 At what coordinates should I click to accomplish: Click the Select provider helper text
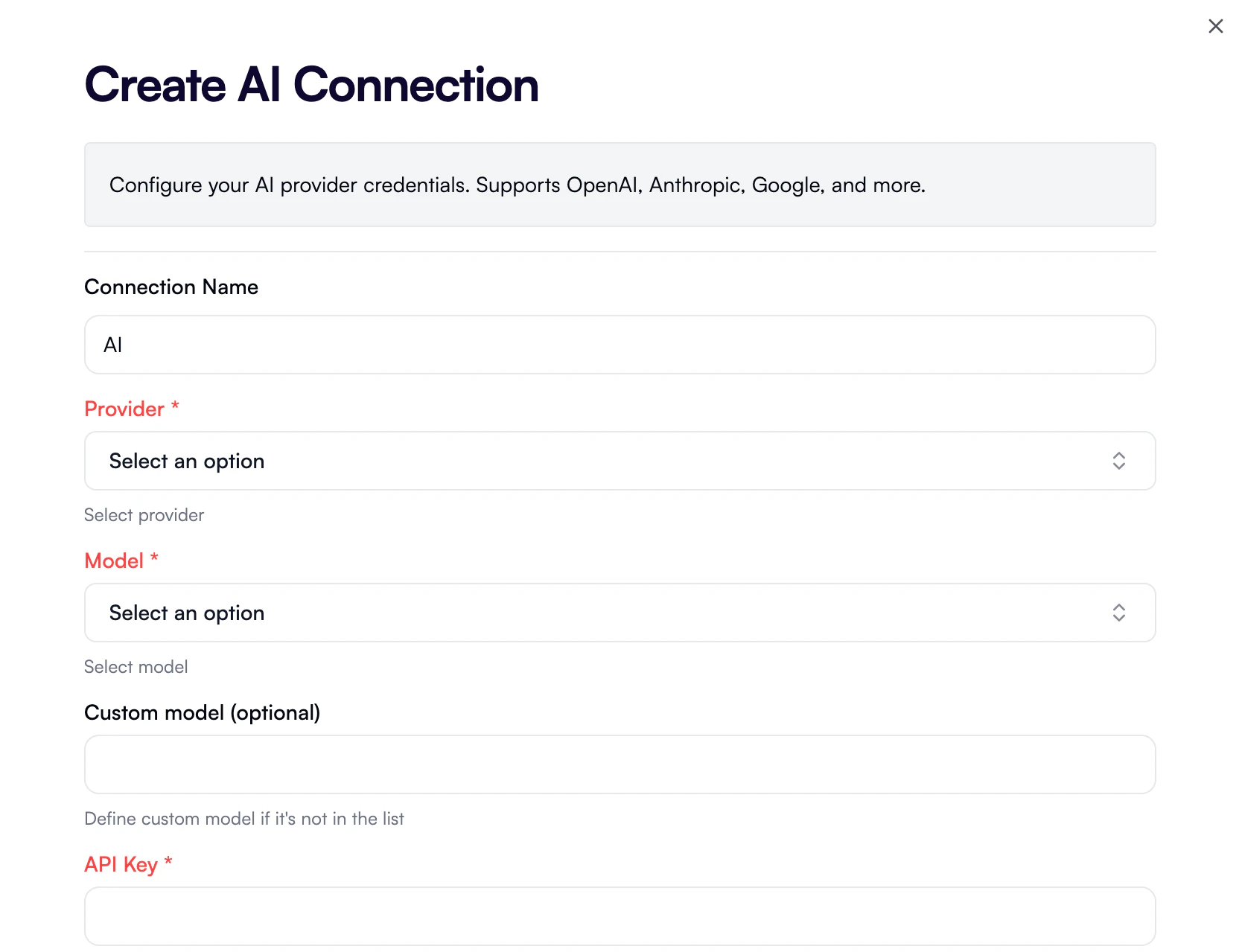point(144,514)
